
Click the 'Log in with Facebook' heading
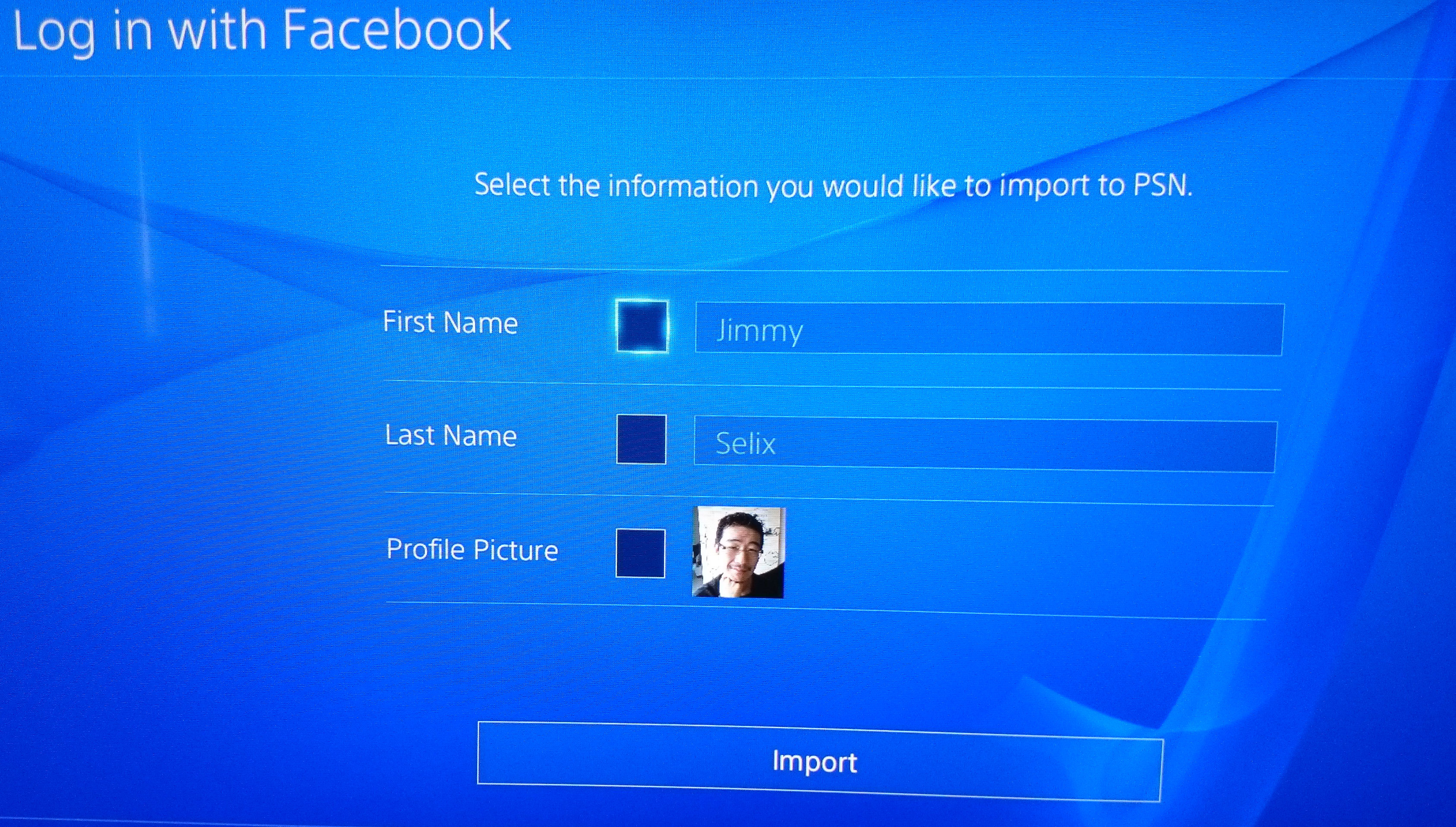pyautogui.click(x=262, y=32)
